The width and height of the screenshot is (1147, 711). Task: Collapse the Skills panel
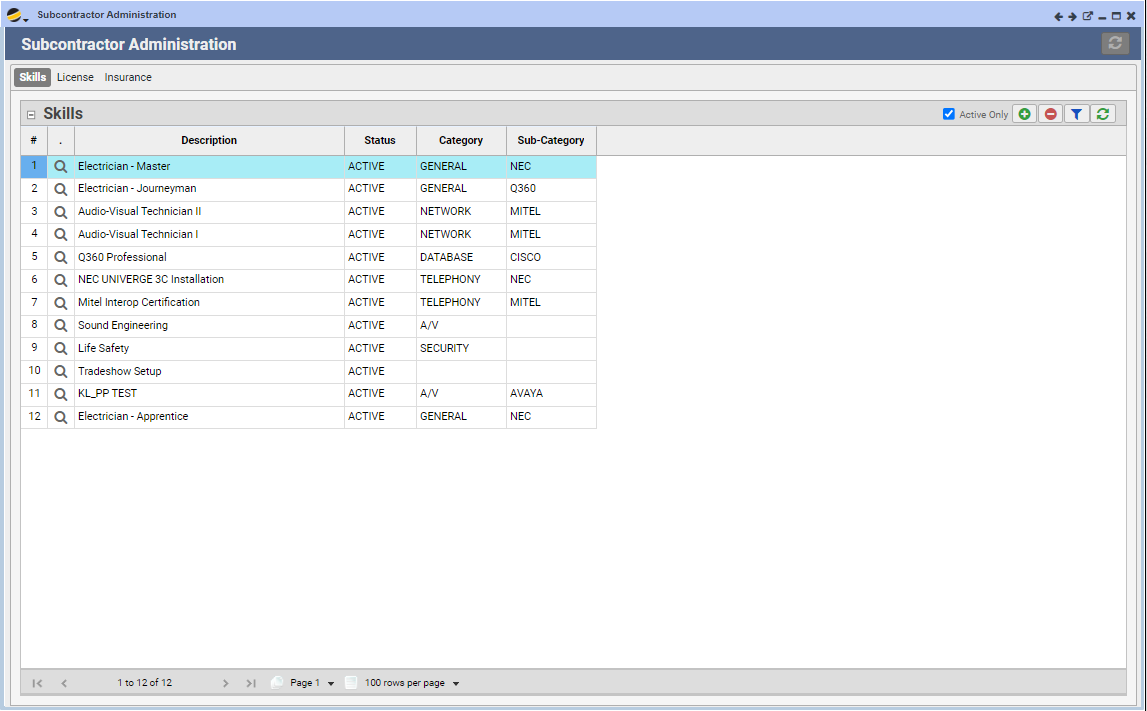click(31, 115)
